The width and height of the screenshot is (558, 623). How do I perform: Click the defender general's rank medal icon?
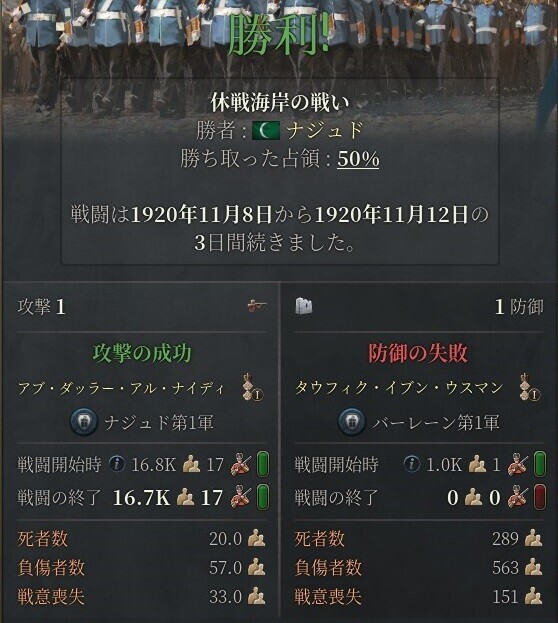pos(530,387)
